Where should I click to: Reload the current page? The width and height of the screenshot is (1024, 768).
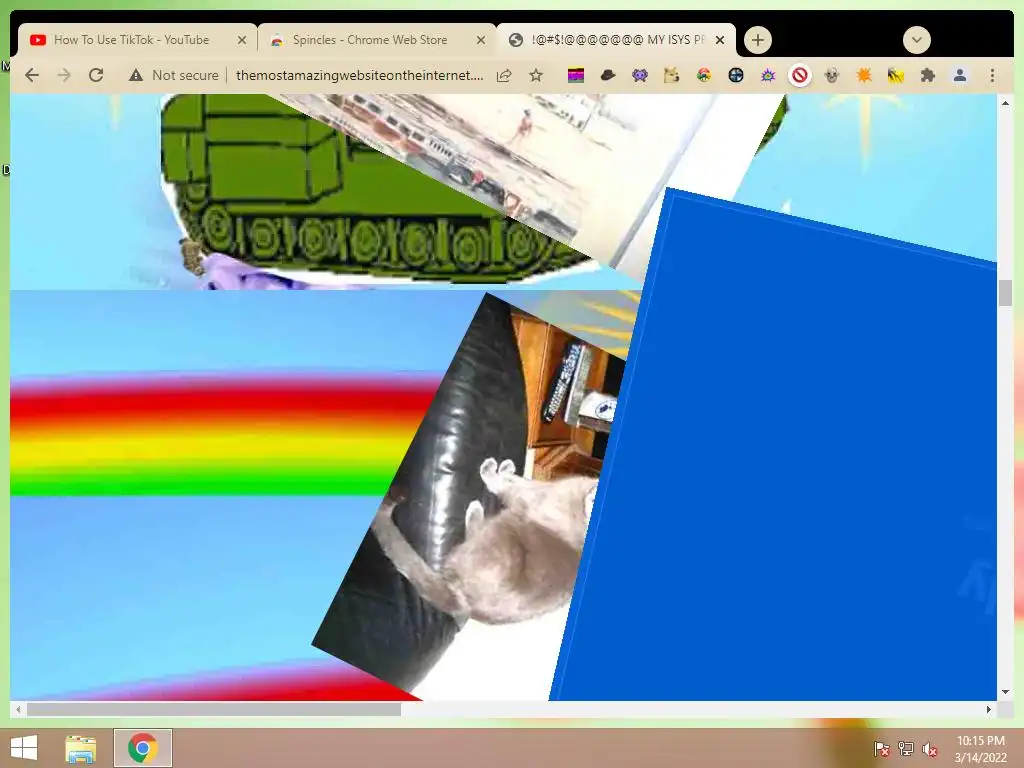tap(96, 75)
